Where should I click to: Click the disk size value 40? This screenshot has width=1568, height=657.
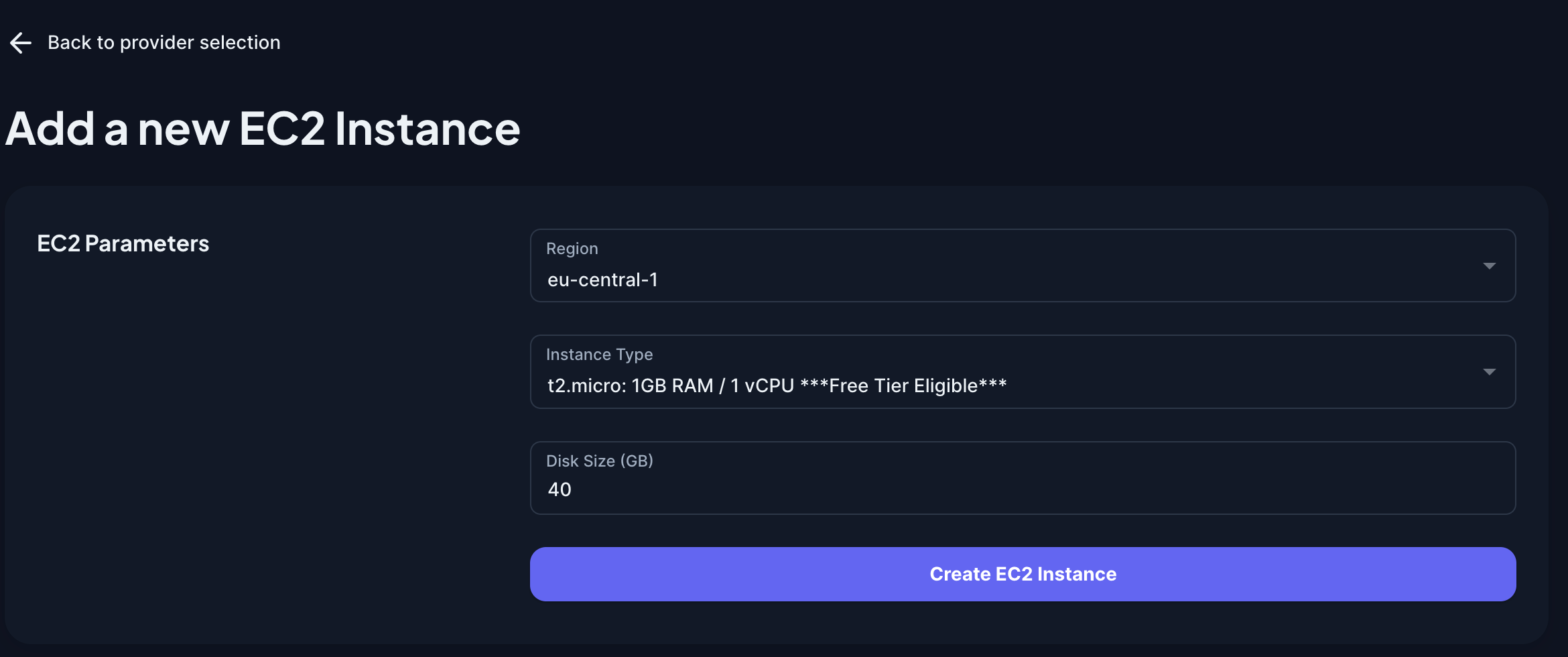coord(560,490)
